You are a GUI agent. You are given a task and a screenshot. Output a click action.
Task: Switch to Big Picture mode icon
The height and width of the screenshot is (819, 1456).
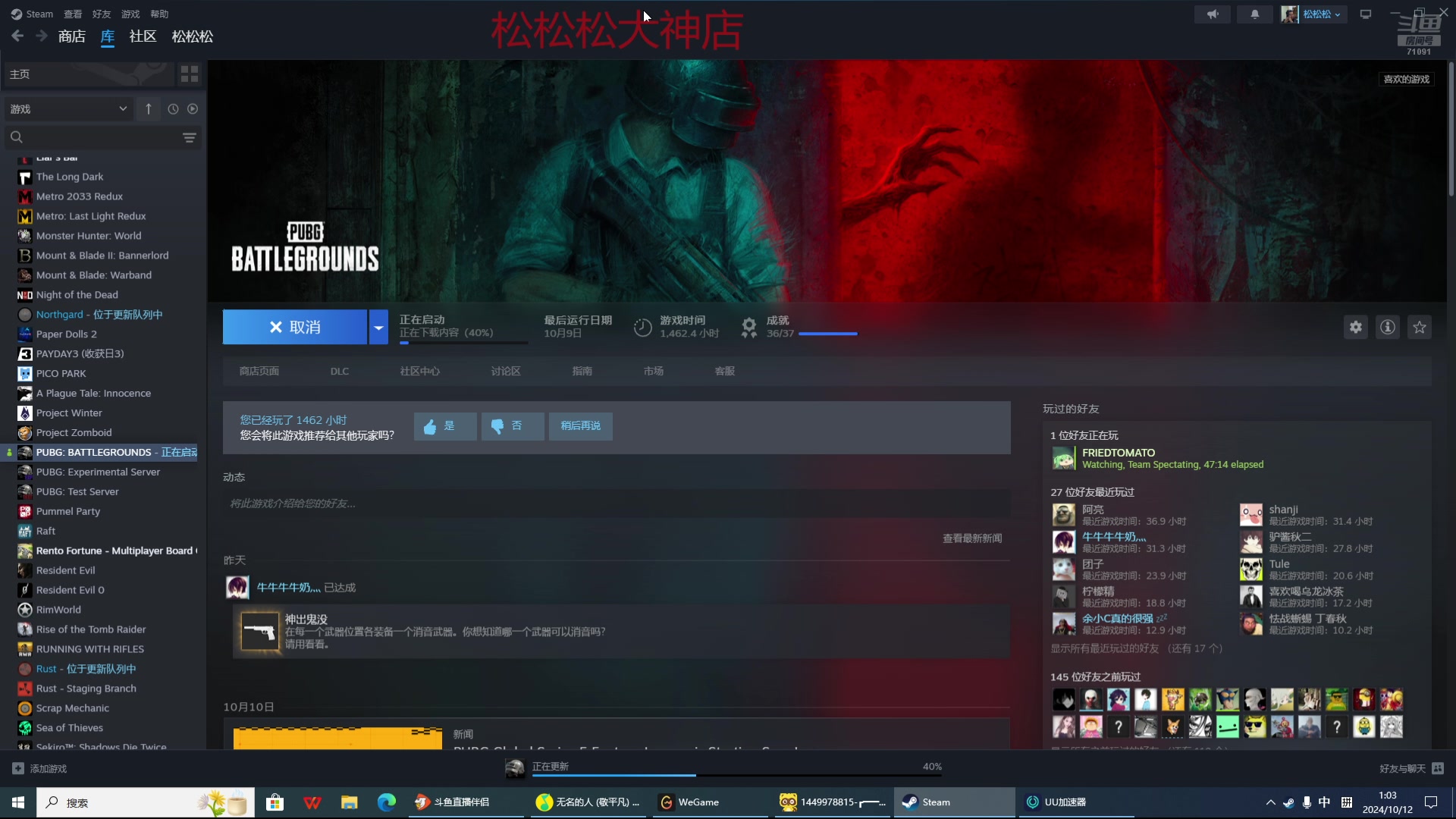1366,14
